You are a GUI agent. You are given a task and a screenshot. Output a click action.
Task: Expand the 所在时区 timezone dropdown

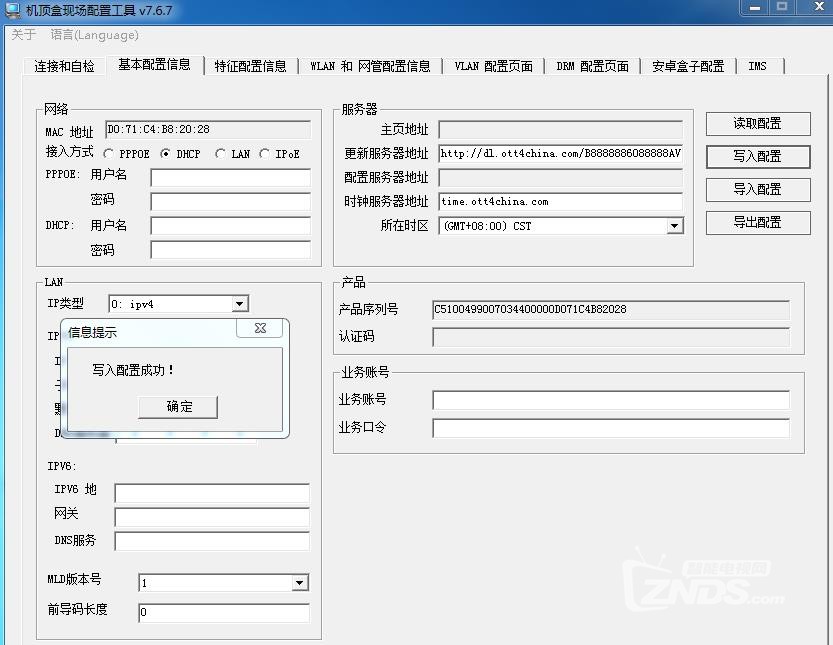click(674, 226)
